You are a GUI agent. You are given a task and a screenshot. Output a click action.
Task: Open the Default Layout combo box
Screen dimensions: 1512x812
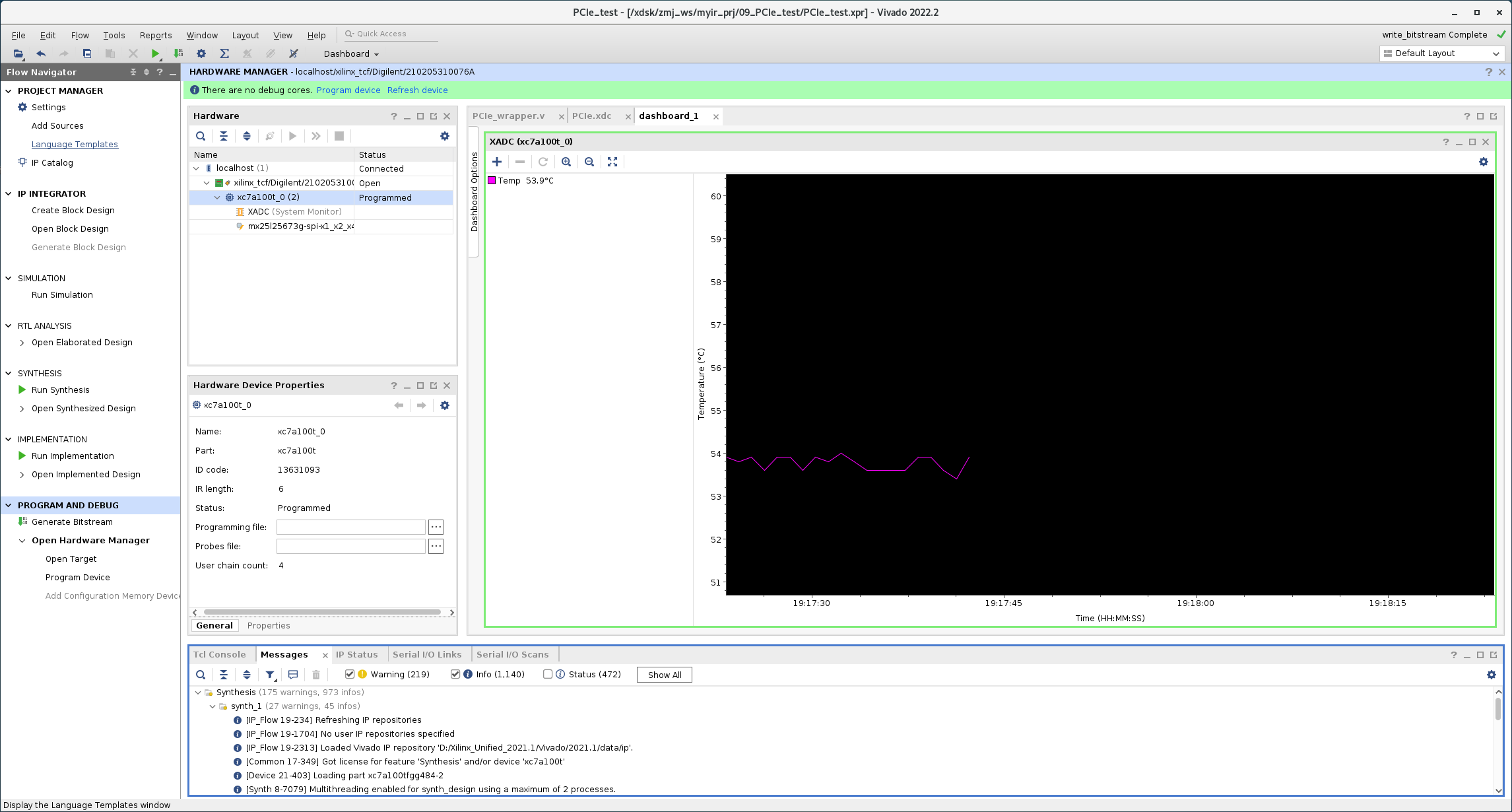[1441, 53]
